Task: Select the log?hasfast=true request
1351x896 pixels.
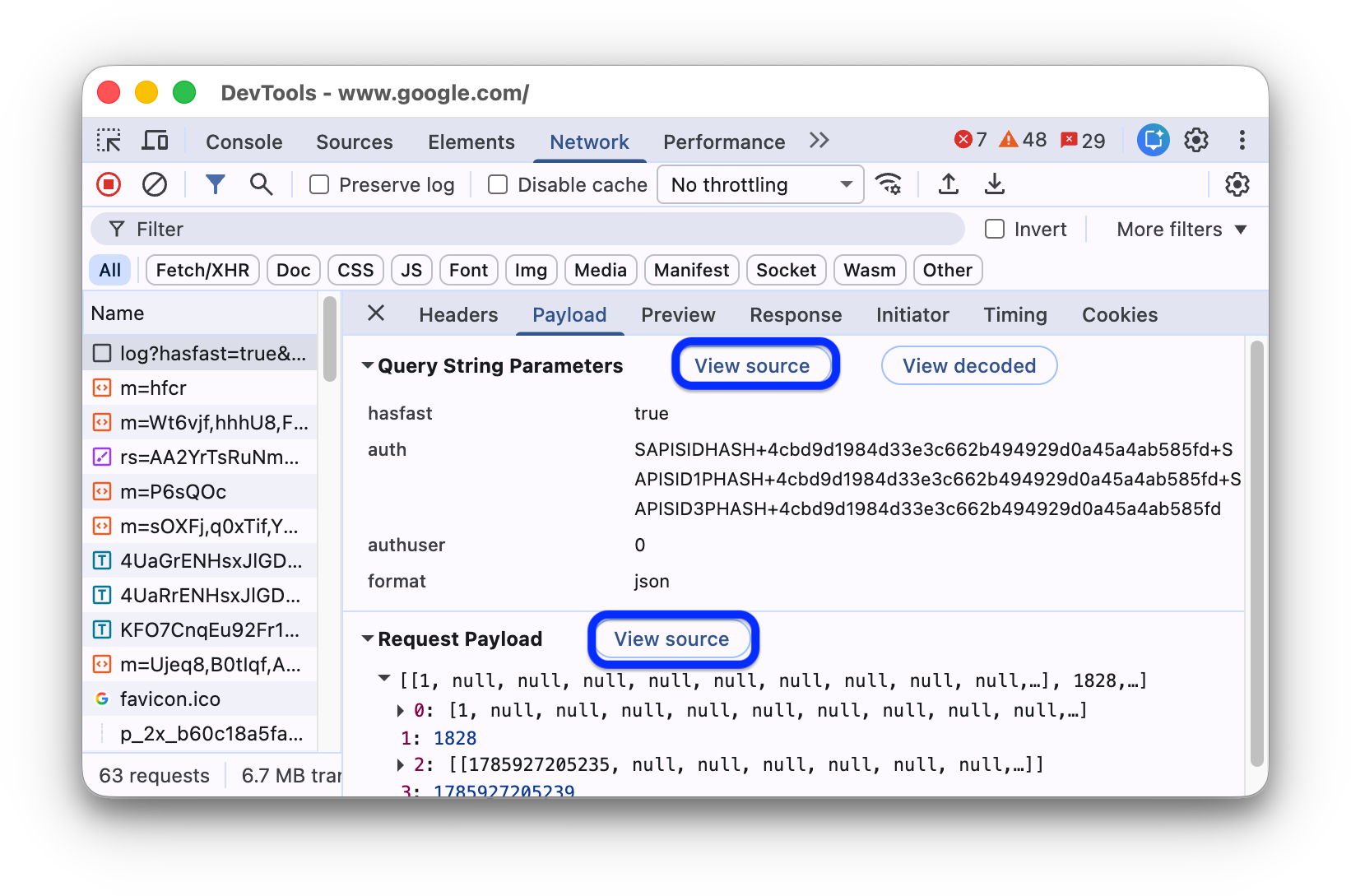Action: pos(200,353)
